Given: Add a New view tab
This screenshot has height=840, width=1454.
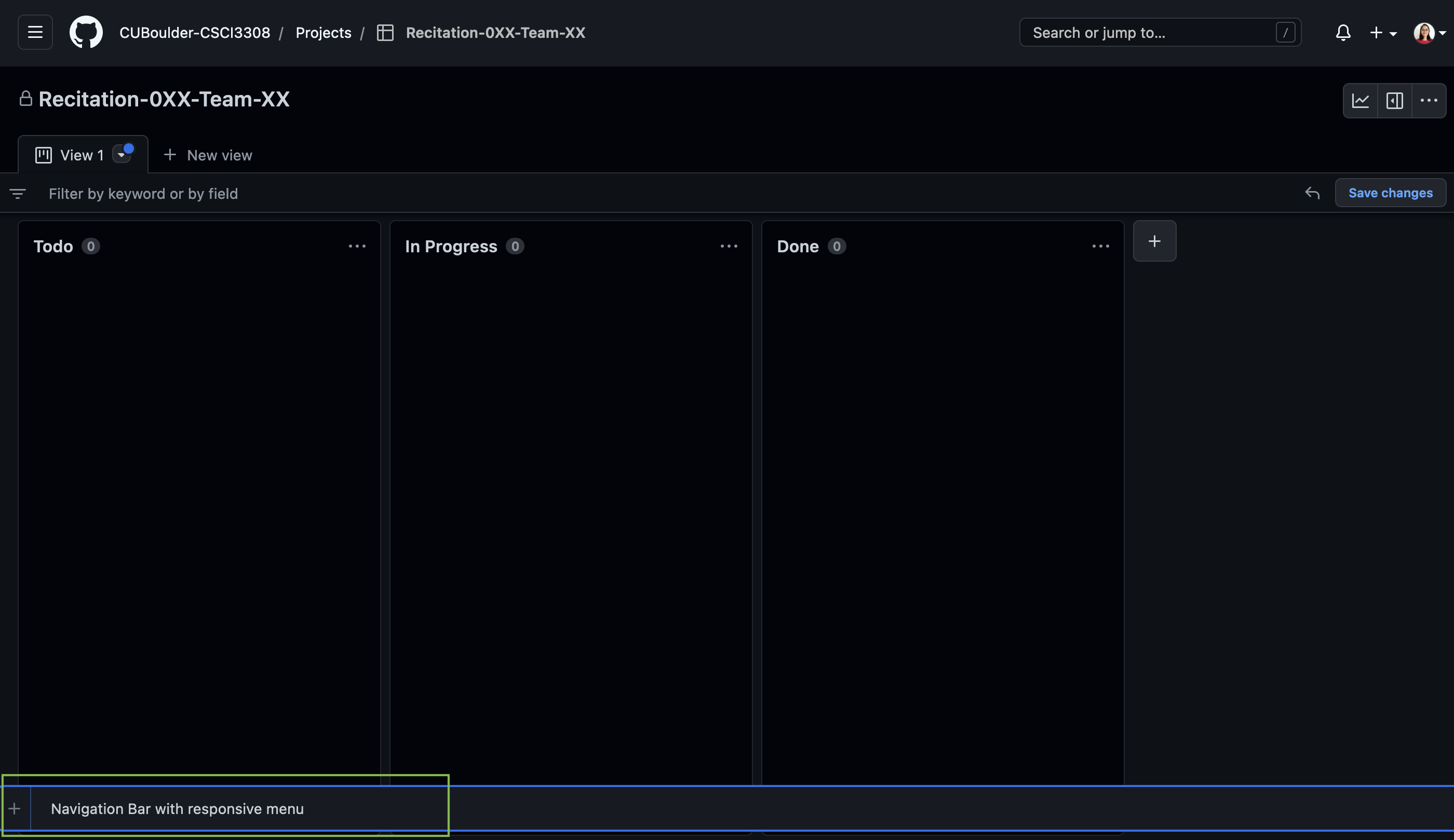Looking at the screenshot, I should 208,155.
